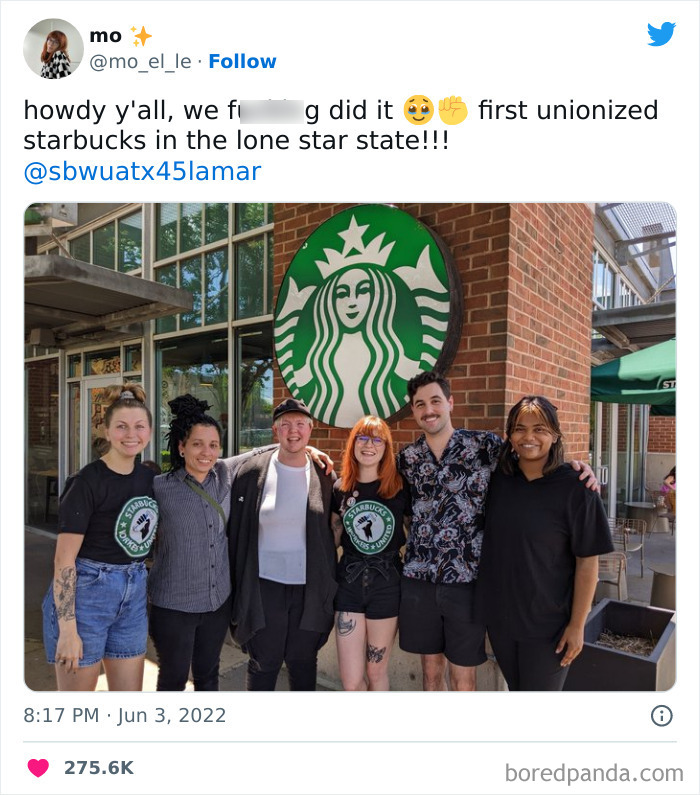Viewport: 700px width, 795px height.
Task: Like the tweet with the heart icon
Action: point(38,767)
